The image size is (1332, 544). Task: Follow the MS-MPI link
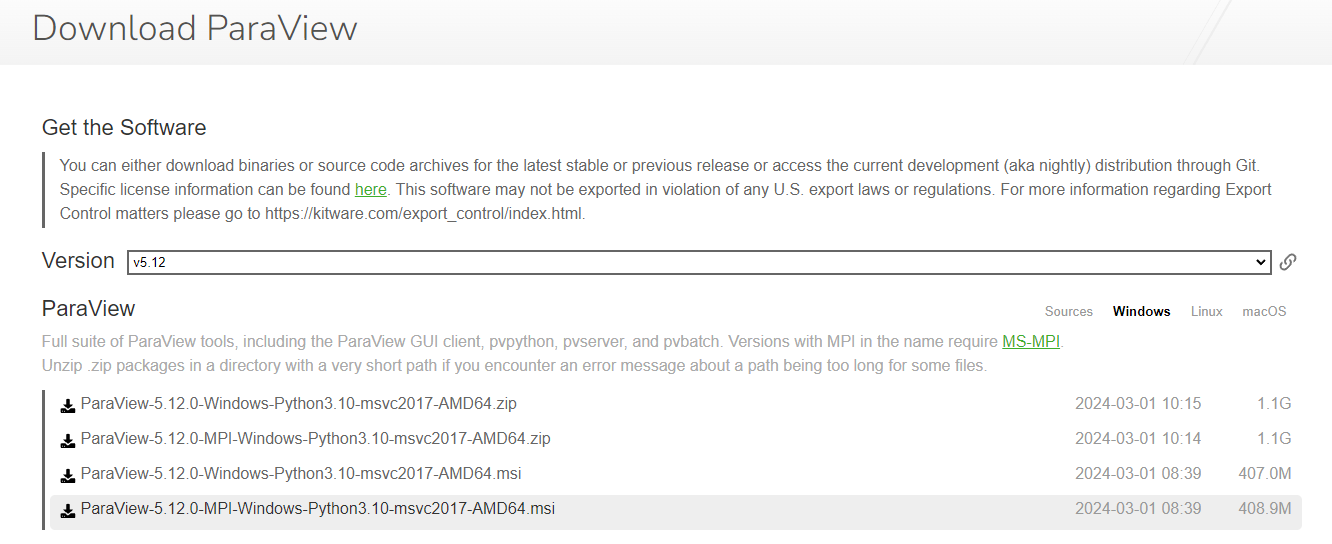(1030, 342)
